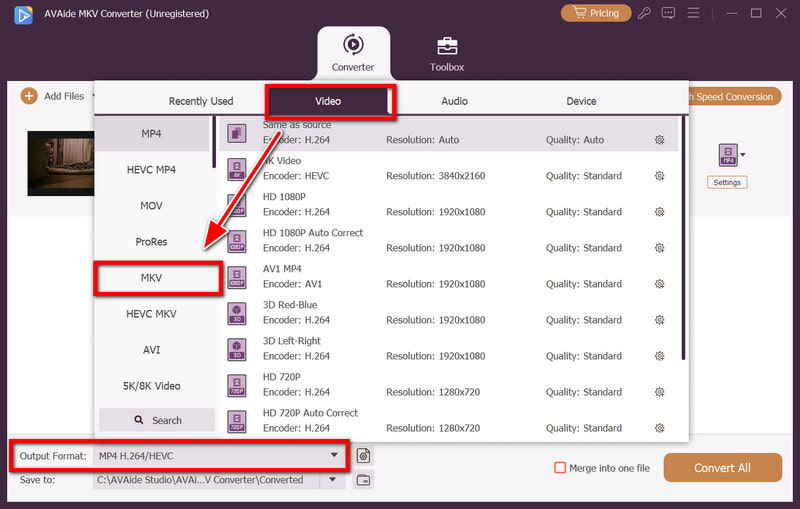Click the Converter icon in header

[353, 45]
